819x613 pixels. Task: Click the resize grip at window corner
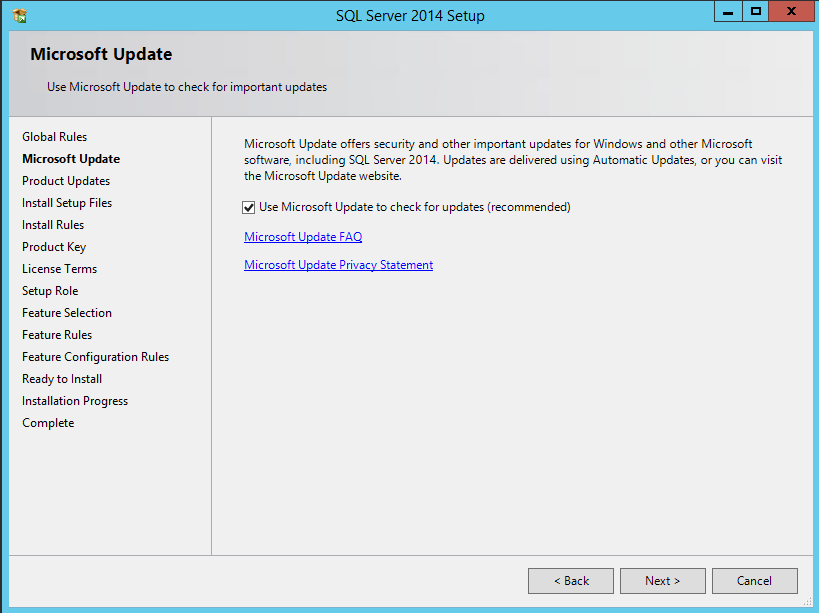point(808,602)
